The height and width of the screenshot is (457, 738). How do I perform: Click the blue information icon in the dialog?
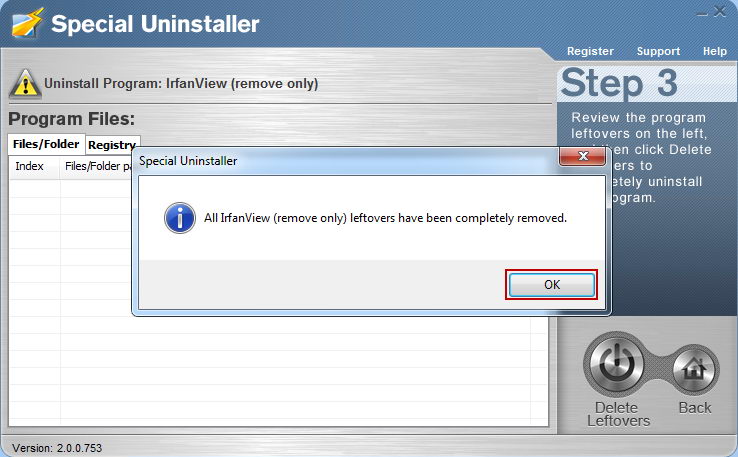coord(180,218)
